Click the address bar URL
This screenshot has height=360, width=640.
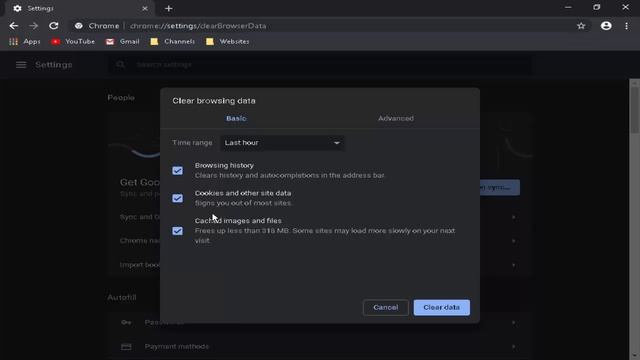[x=198, y=26]
